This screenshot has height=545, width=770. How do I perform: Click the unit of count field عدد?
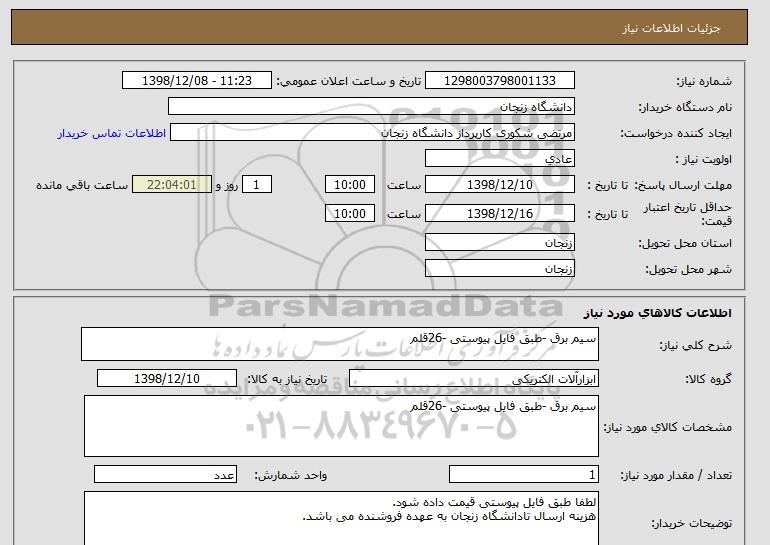click(165, 474)
